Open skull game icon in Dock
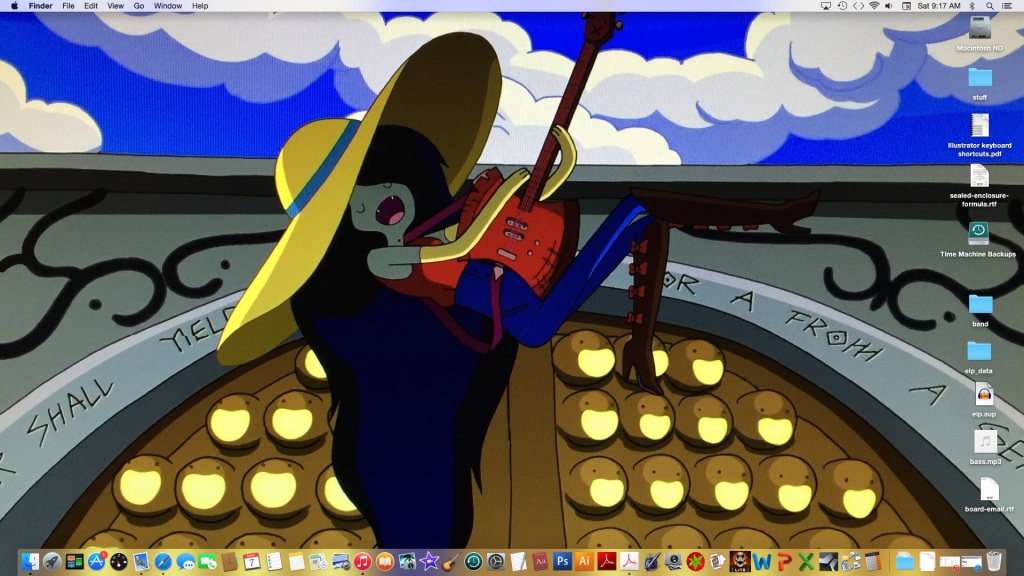 coord(740,561)
